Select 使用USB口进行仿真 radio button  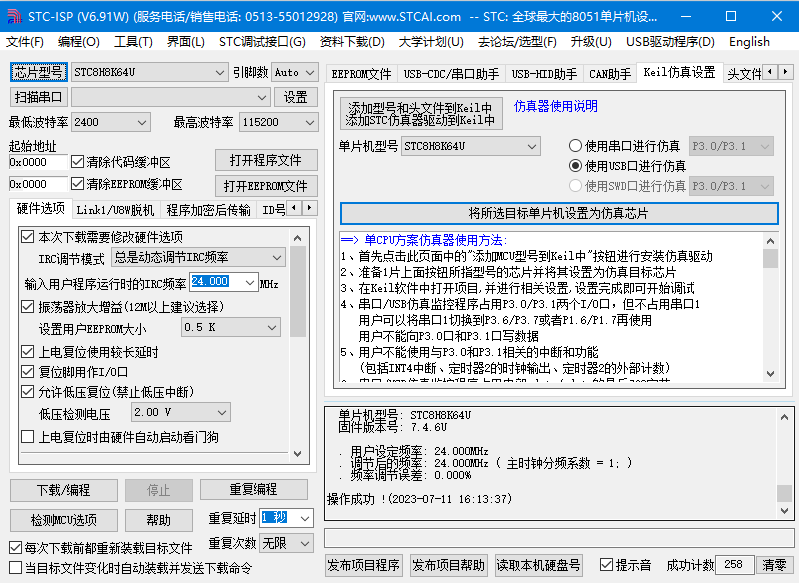pyautogui.click(x=575, y=166)
